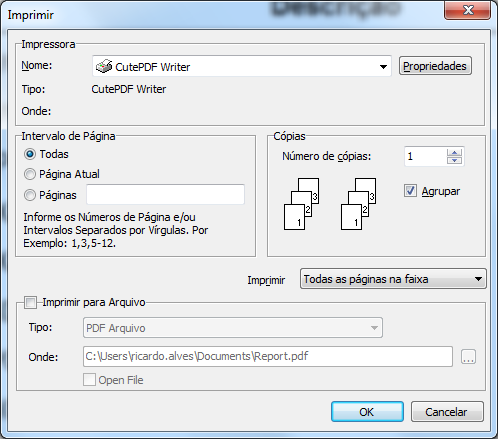Open printer Propriedades
The height and width of the screenshot is (439, 498).
coord(435,66)
